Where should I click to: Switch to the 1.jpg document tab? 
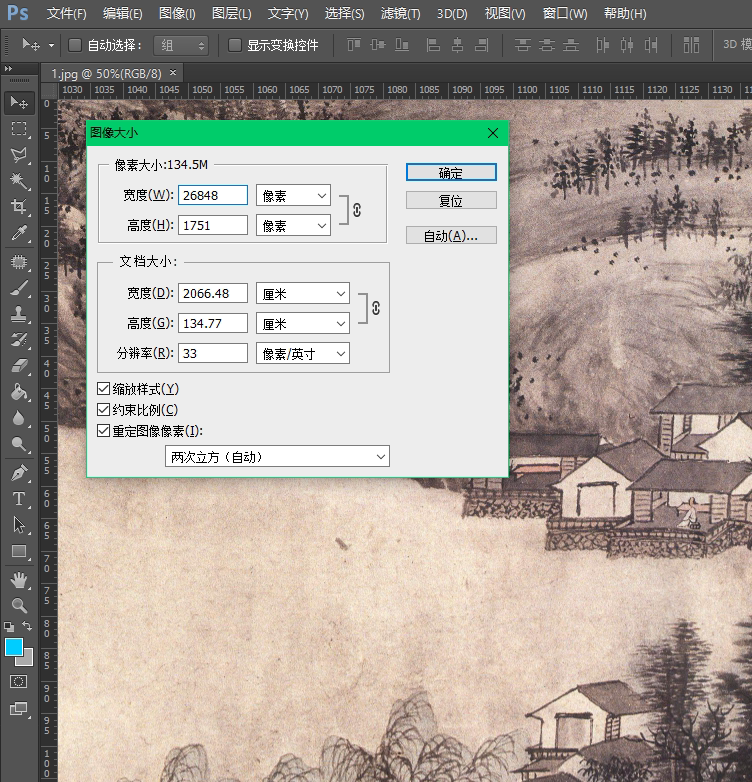(106, 74)
